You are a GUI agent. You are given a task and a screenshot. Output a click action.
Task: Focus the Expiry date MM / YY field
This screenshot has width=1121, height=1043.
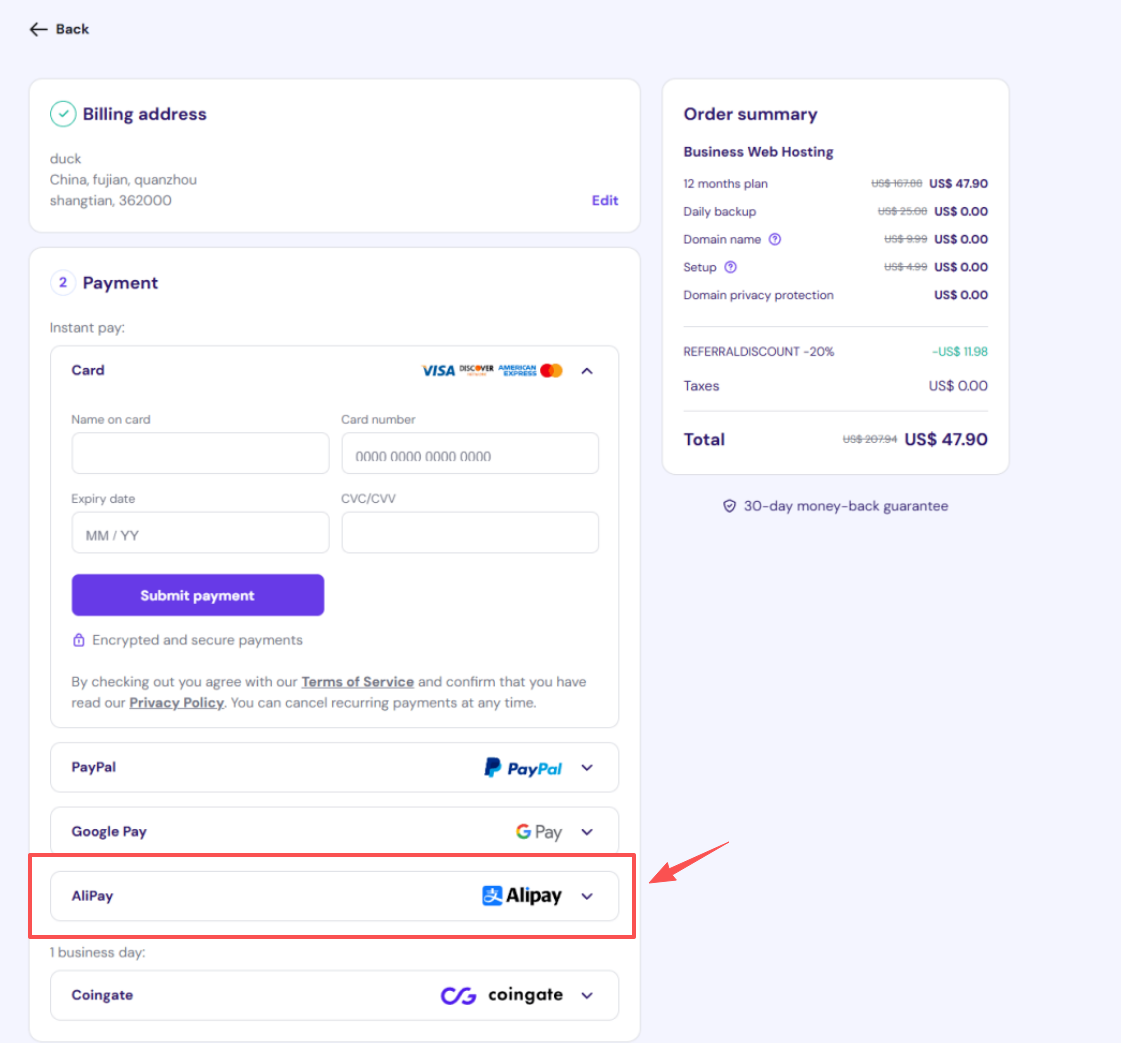(x=200, y=533)
